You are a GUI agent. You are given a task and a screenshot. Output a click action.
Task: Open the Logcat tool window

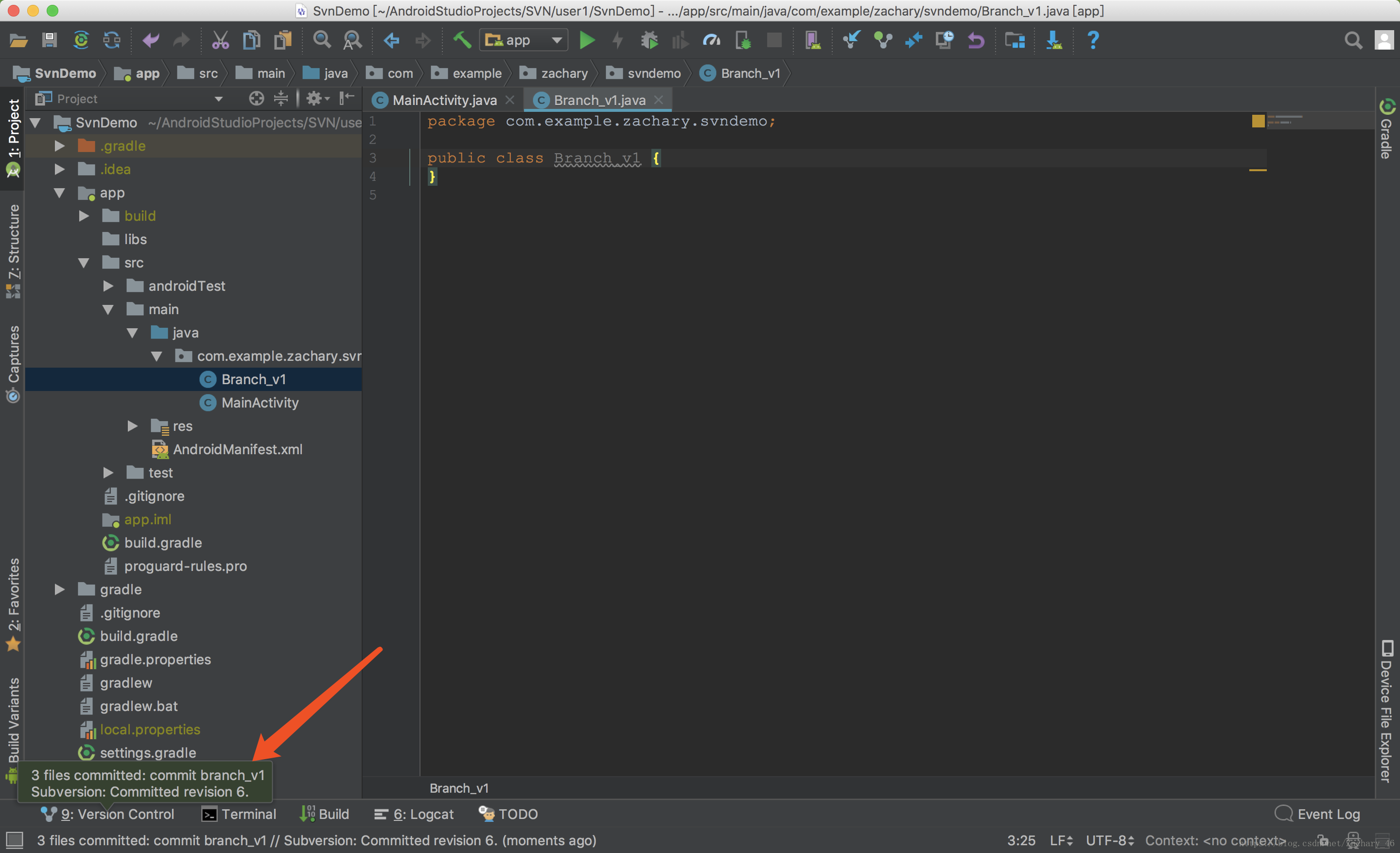pyautogui.click(x=414, y=814)
